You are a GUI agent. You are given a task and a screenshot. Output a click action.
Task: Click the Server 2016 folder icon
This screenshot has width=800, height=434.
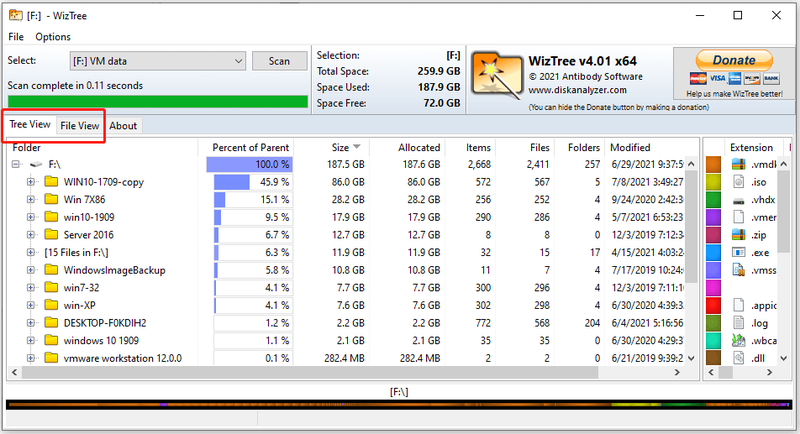51,234
